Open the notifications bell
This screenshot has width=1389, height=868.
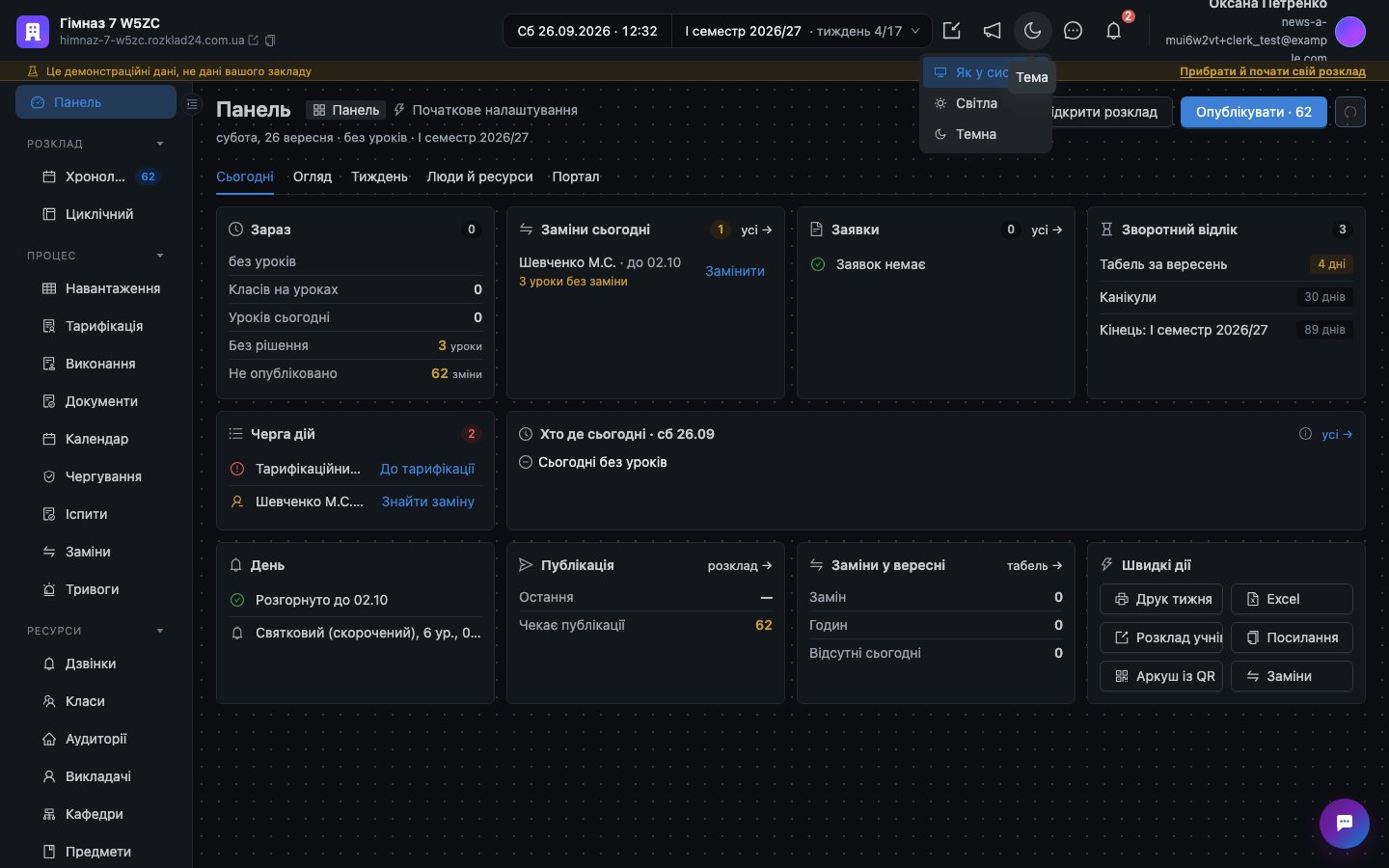pos(1113,31)
